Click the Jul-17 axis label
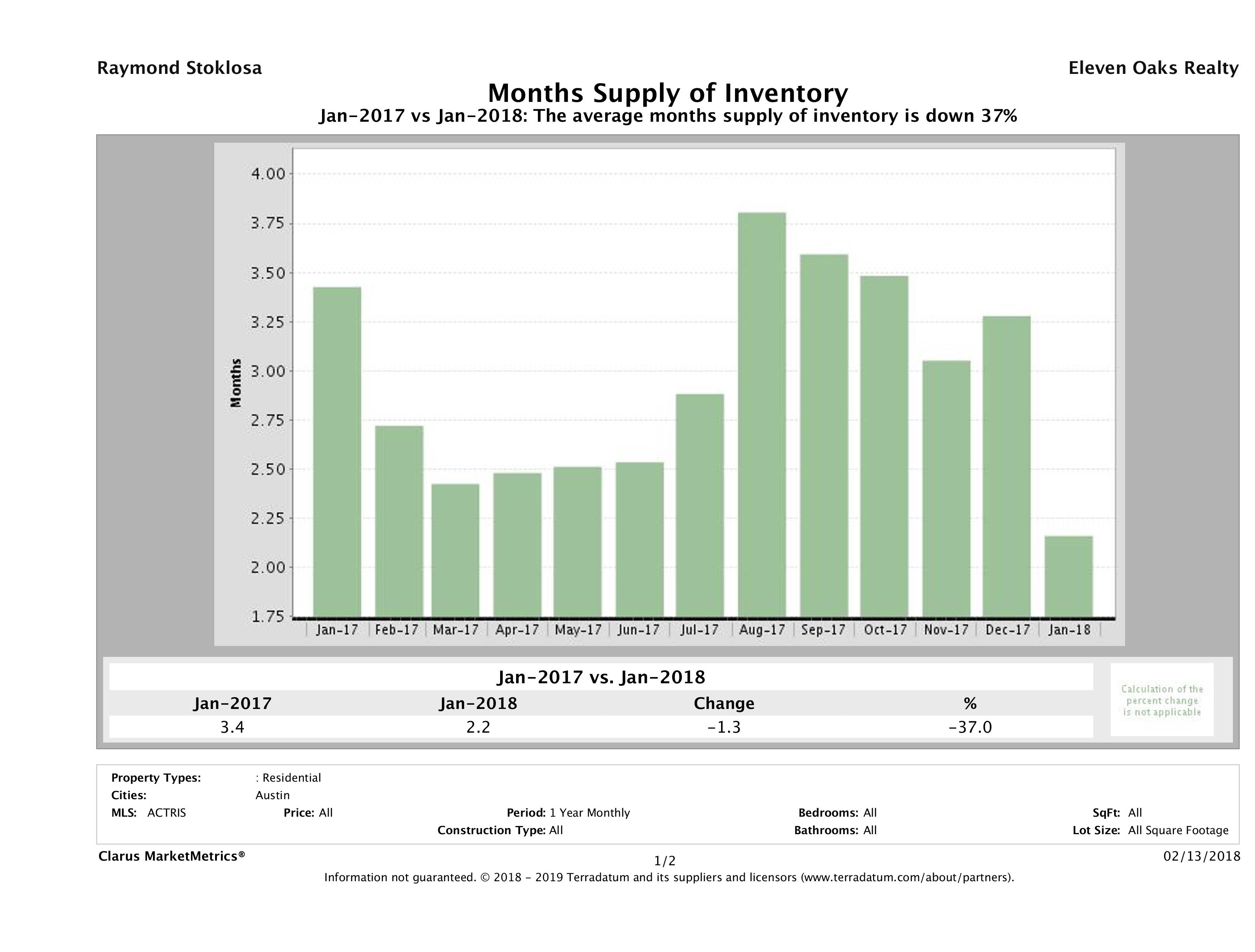This screenshot has width=1255, height=952. (700, 630)
